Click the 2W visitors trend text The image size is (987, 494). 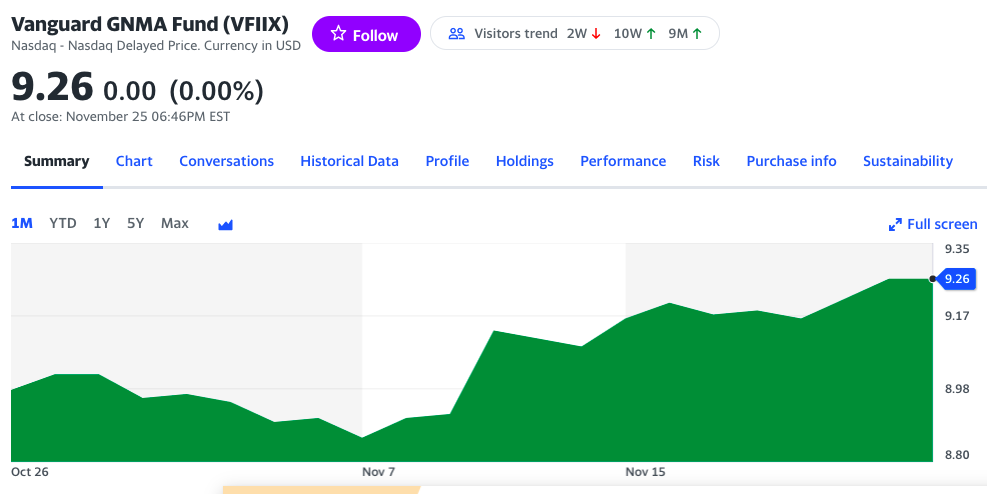tap(577, 33)
